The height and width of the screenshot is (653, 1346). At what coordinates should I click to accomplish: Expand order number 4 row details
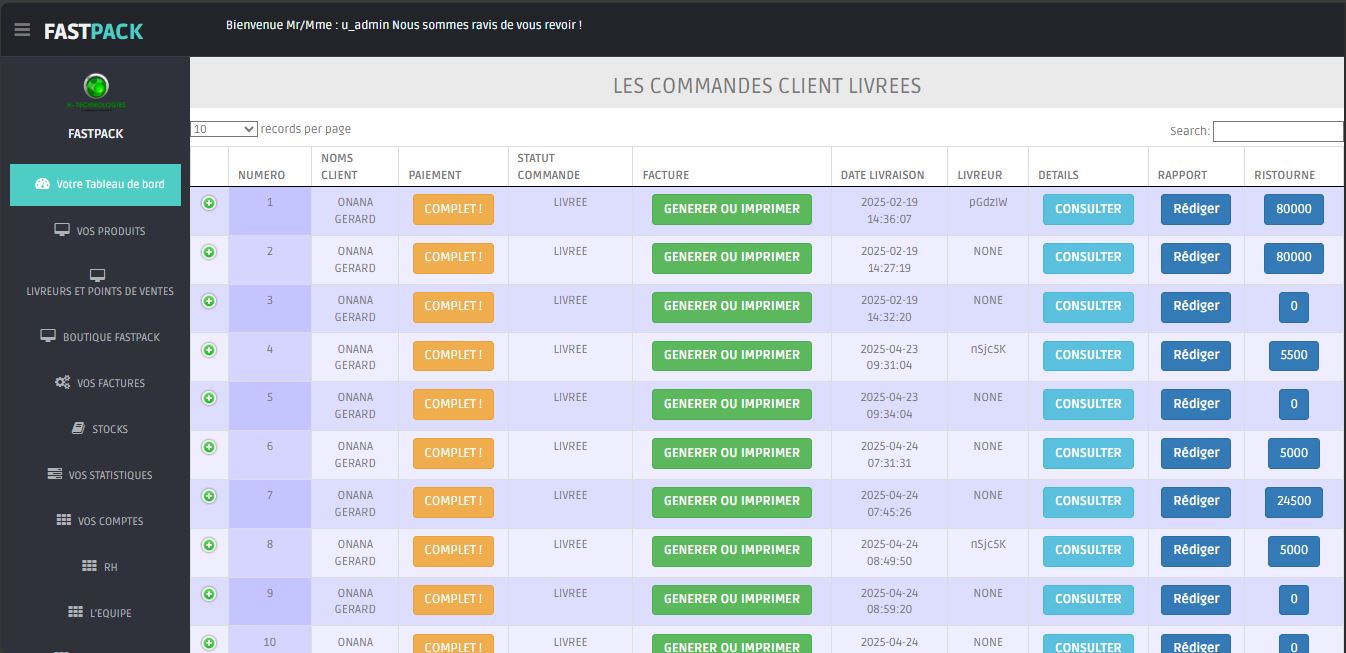coord(209,350)
